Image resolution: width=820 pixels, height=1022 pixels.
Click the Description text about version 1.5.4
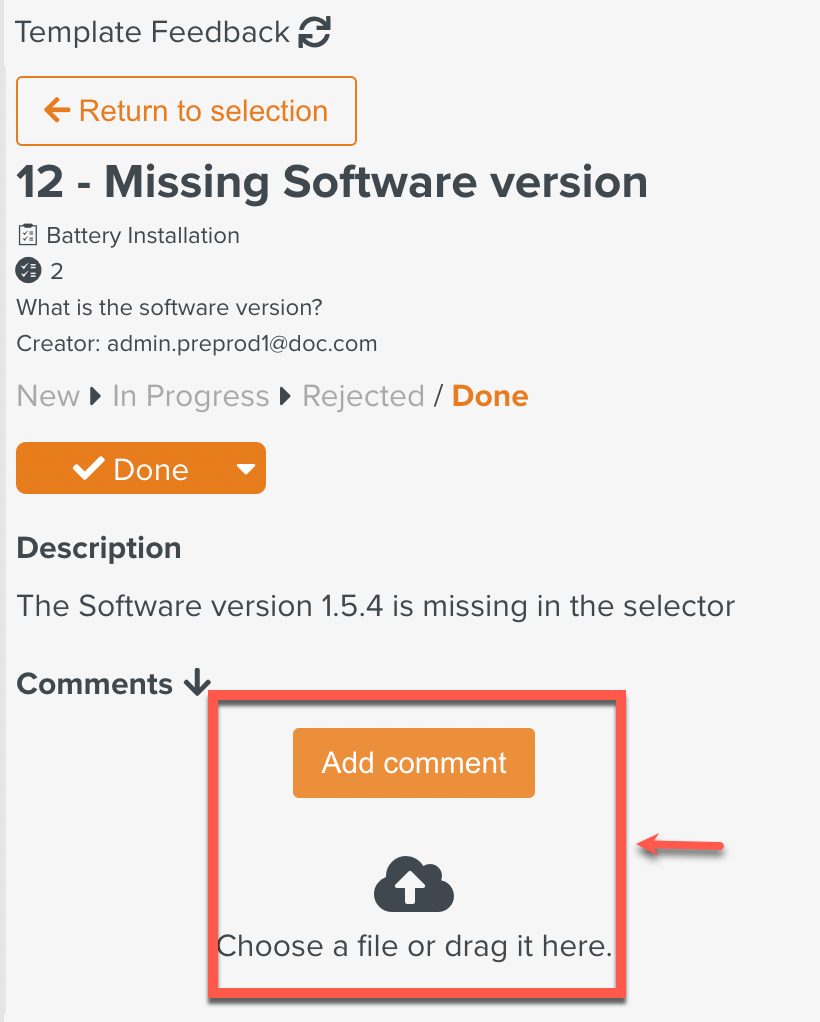[x=376, y=606]
